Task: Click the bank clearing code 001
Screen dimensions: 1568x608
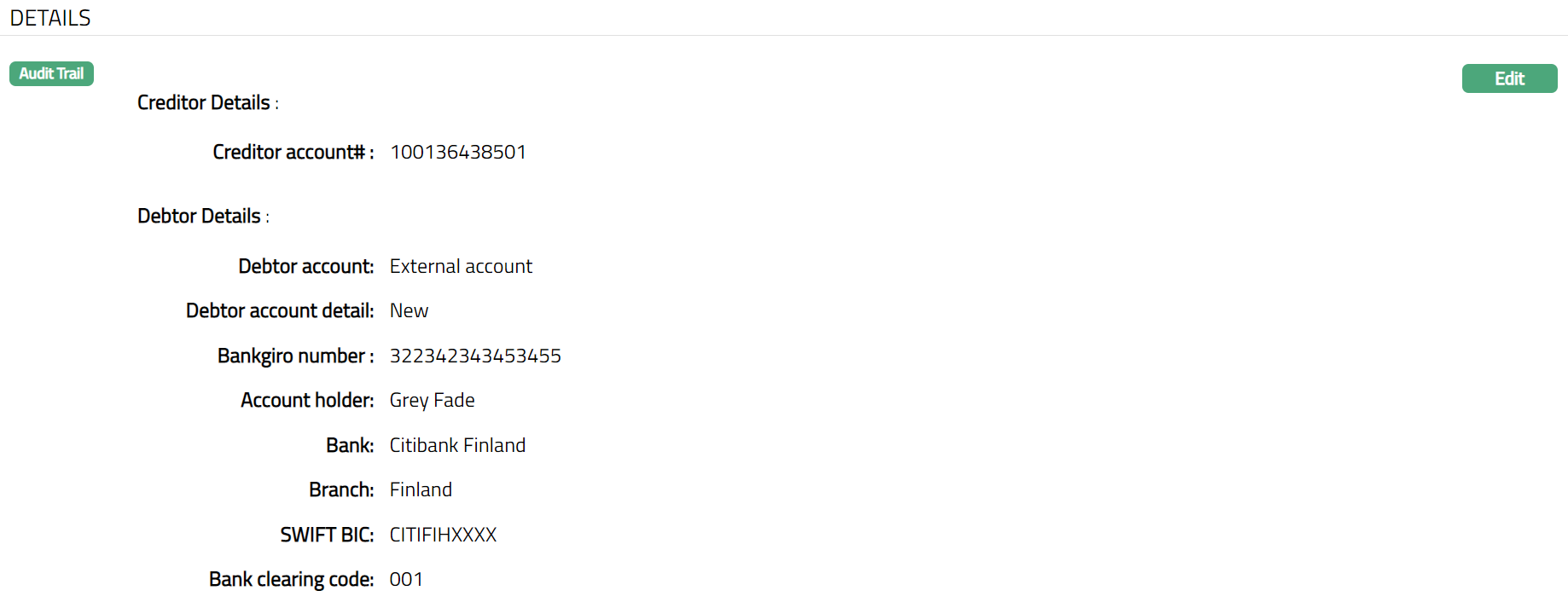Action: coord(406,580)
